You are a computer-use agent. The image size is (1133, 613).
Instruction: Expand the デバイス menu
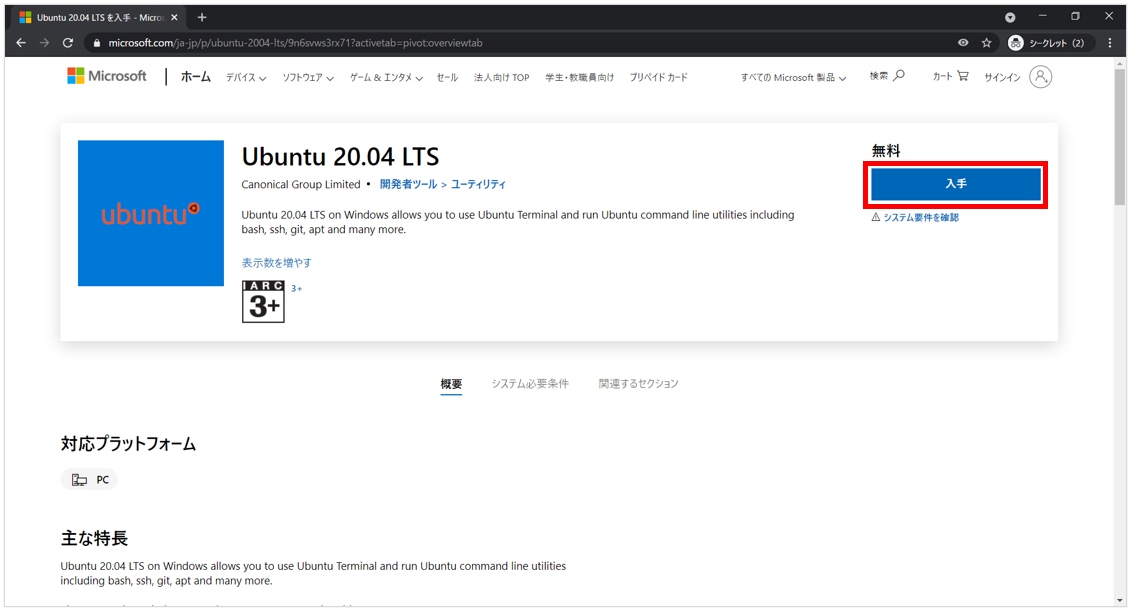click(x=246, y=77)
